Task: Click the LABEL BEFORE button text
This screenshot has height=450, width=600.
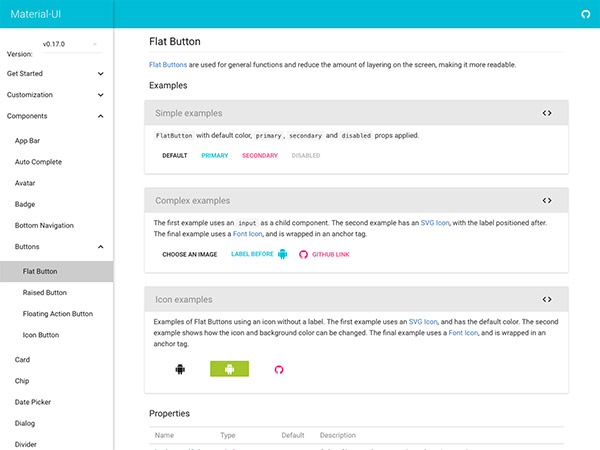Action: [x=252, y=254]
